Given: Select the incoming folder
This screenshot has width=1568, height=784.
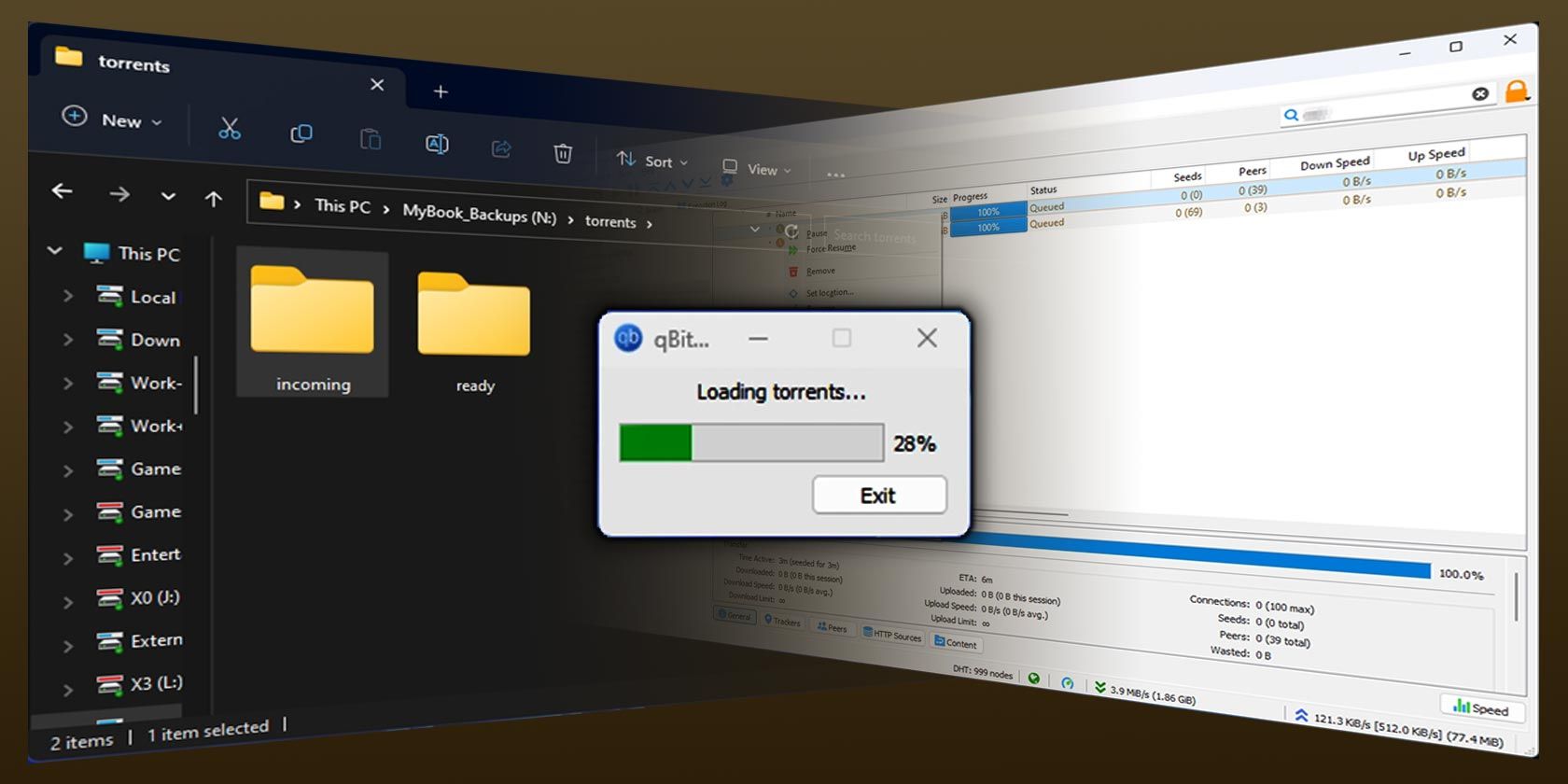Looking at the screenshot, I should click(313, 324).
